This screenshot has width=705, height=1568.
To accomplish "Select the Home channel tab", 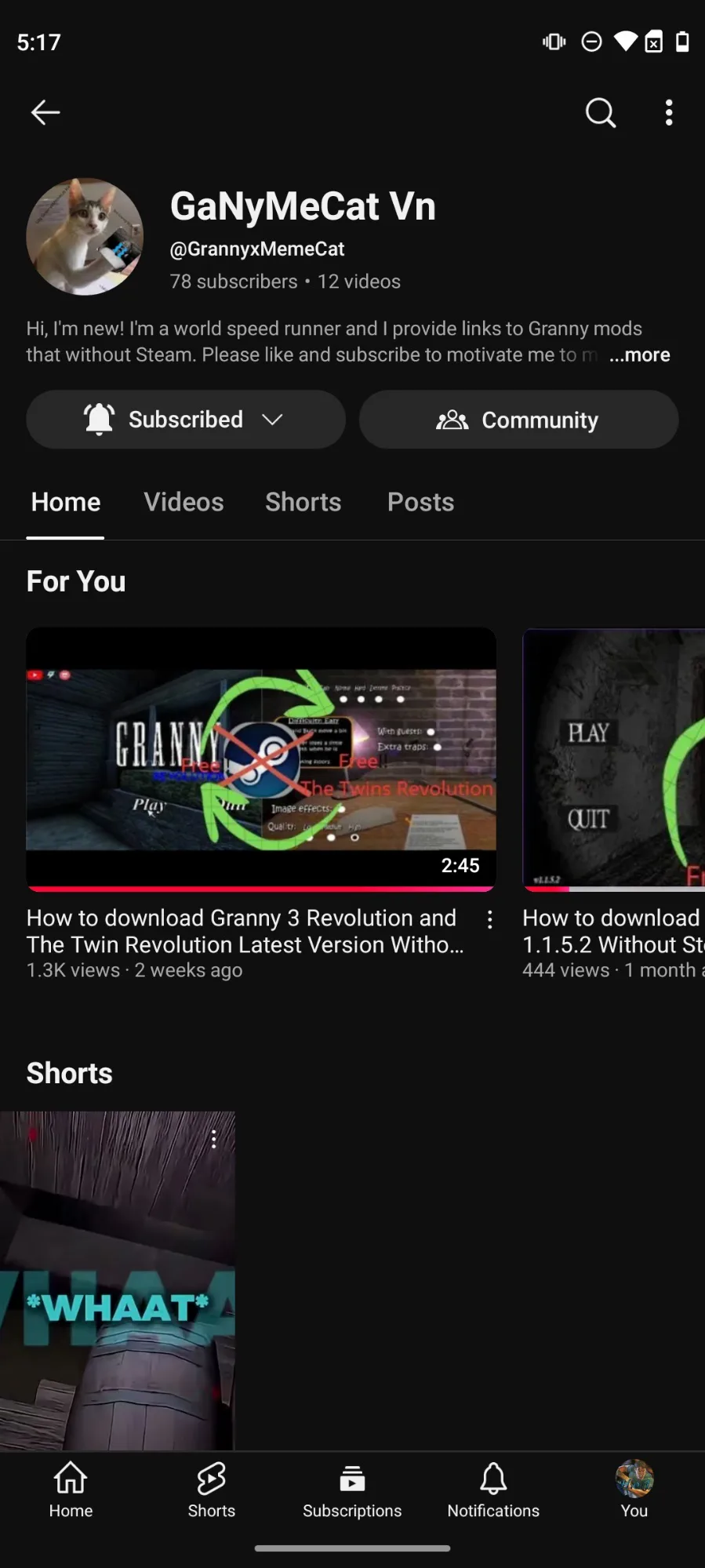I will click(x=66, y=502).
